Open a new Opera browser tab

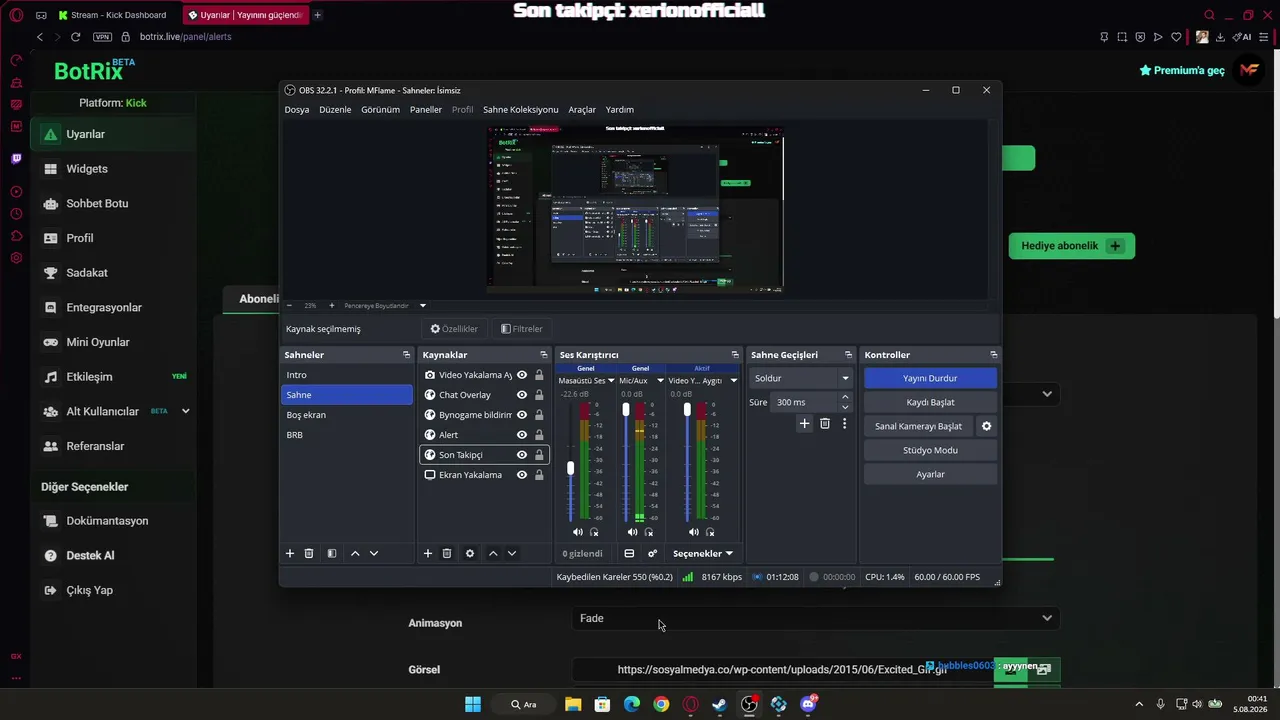(317, 15)
